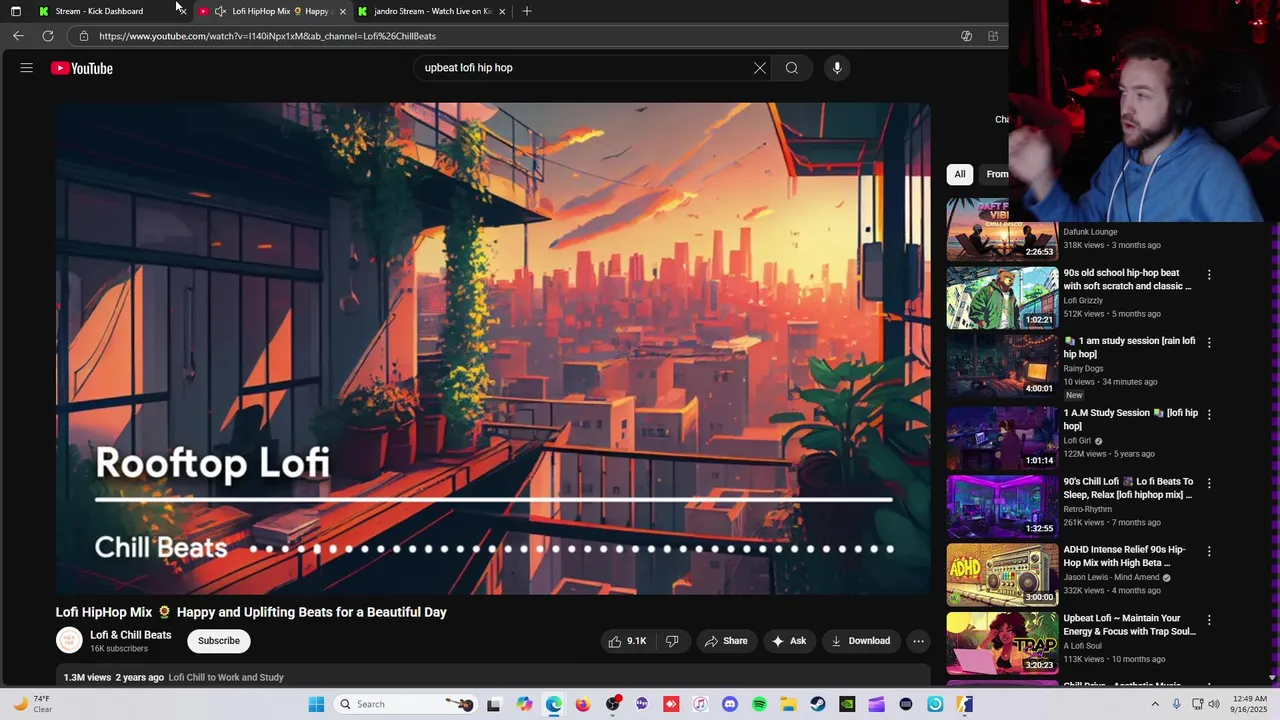Image resolution: width=1280 pixels, height=720 pixels.
Task: Open Lofi & Chill Beats channel name
Action: coord(131,635)
